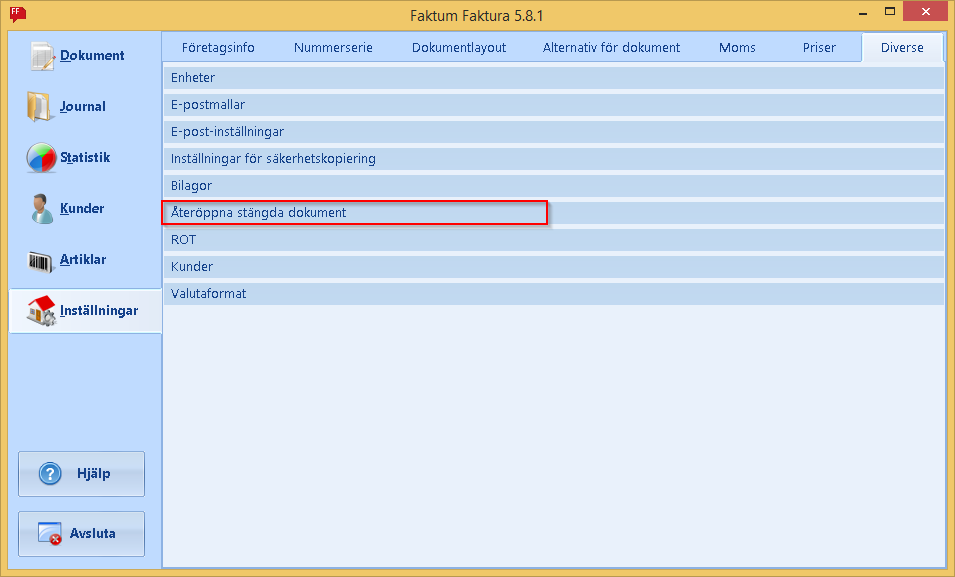This screenshot has height=577, width=955.
Task: Expand Återöppna stängda dokument section
Action: [554, 213]
